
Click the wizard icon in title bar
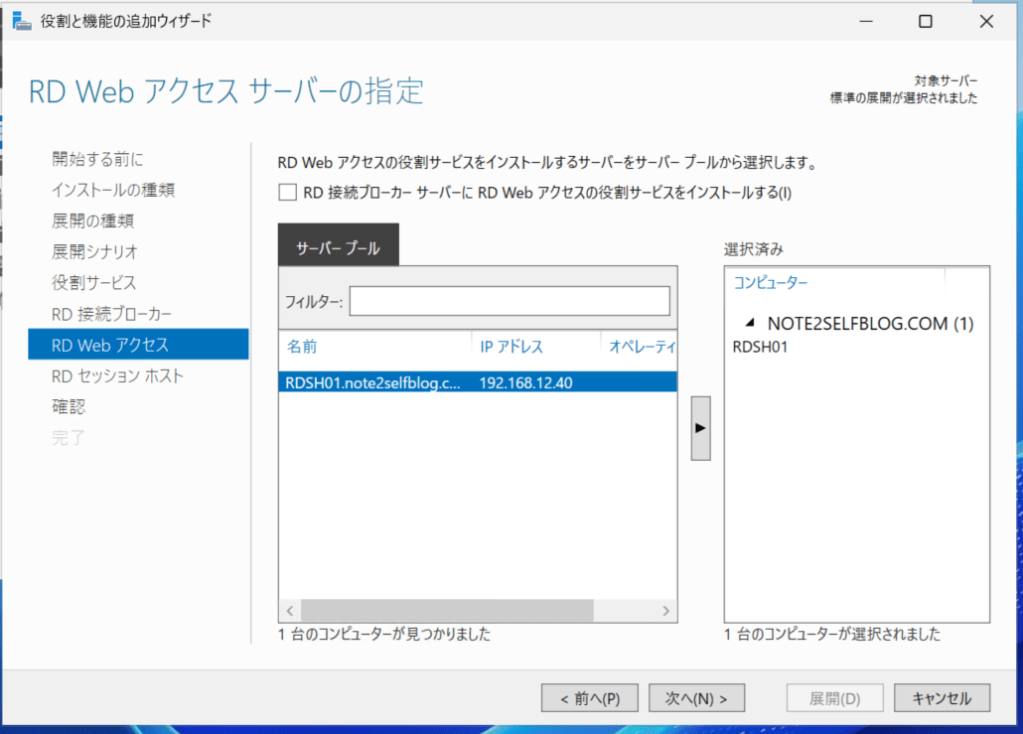click(19, 21)
